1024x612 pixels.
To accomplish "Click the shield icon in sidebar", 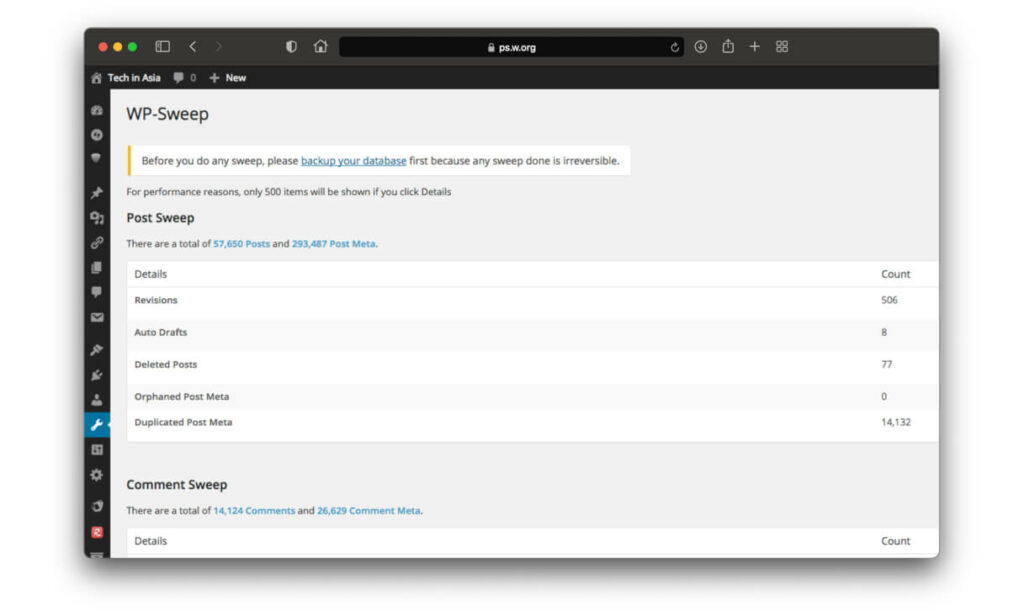I will pyautogui.click(x=96, y=158).
